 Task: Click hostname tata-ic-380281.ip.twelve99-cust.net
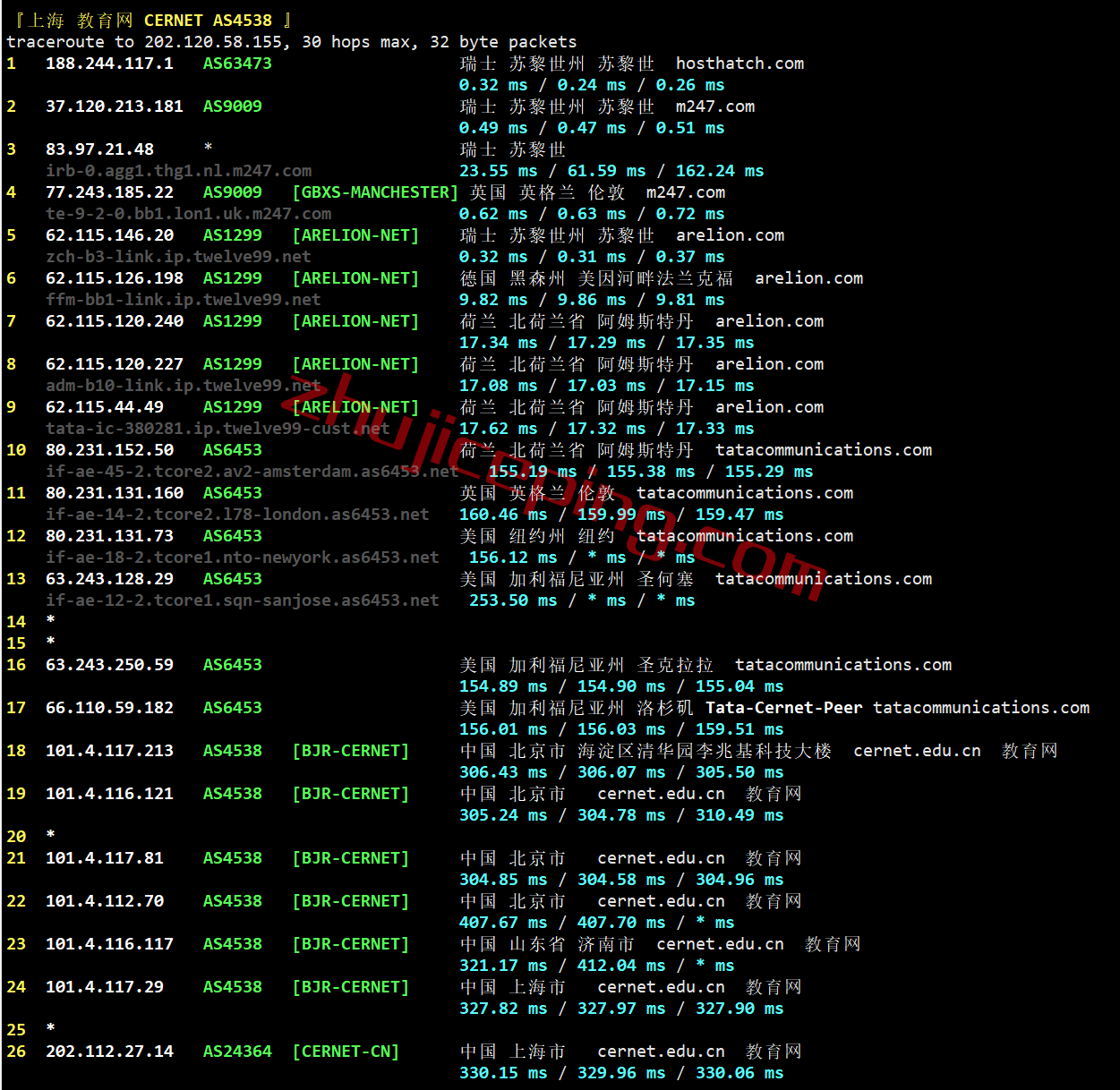pyautogui.click(x=218, y=429)
